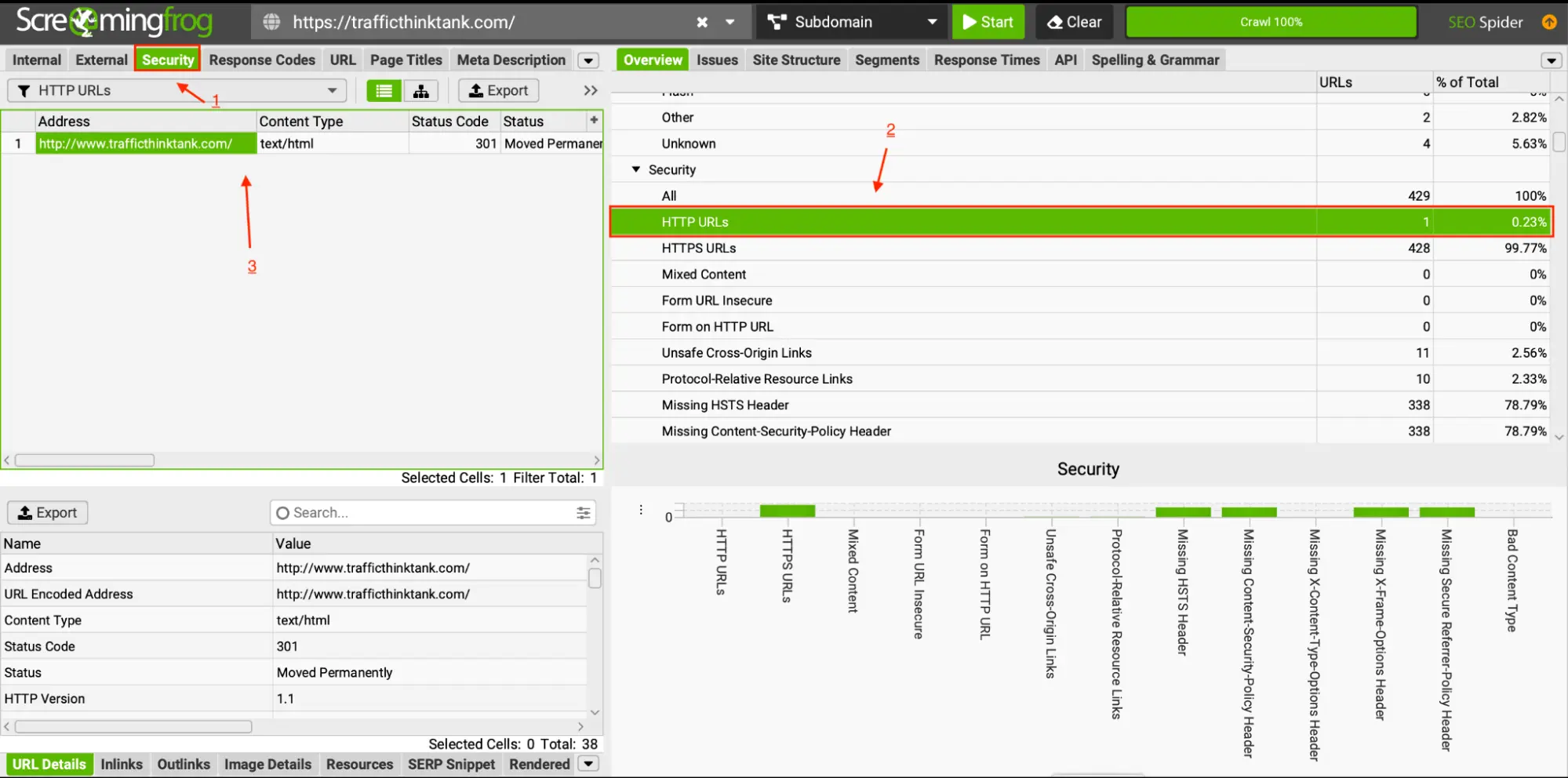Switch to the Issues tab

point(717,60)
